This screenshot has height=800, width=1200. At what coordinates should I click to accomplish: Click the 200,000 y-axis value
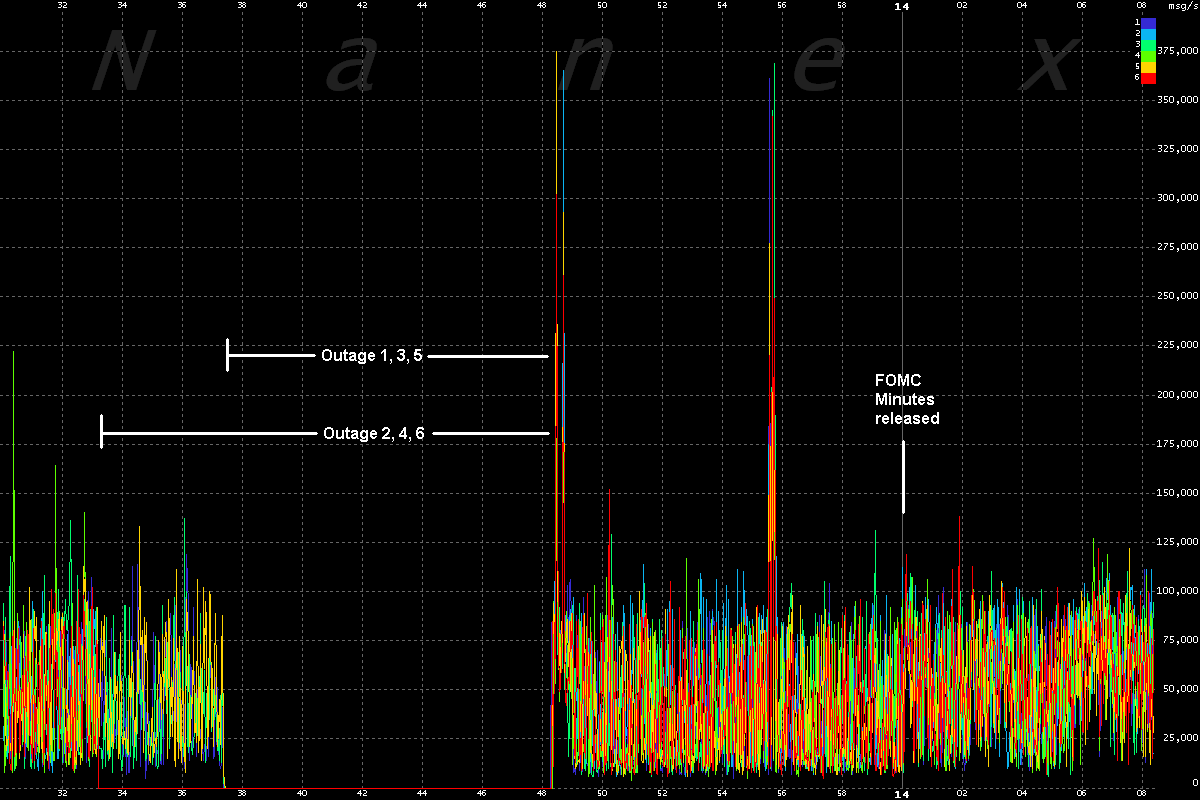pyautogui.click(x=1178, y=394)
